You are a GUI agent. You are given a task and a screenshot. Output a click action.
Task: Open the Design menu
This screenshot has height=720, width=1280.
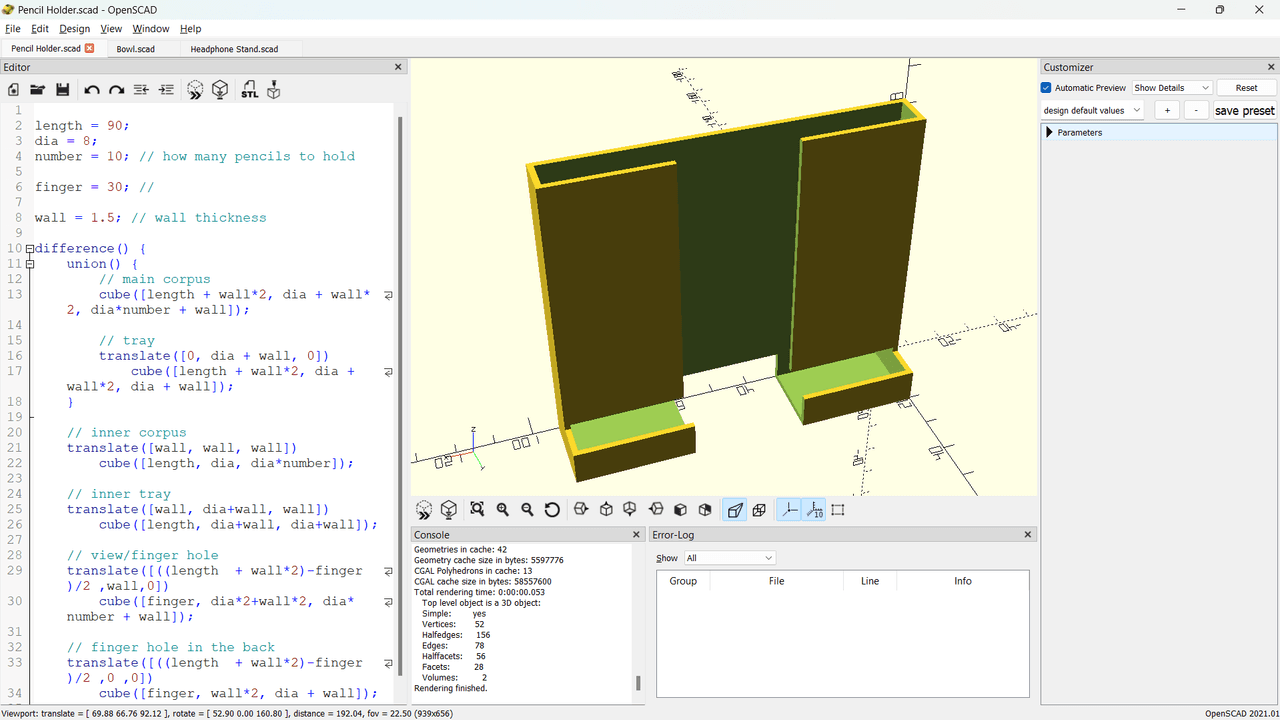(74, 29)
